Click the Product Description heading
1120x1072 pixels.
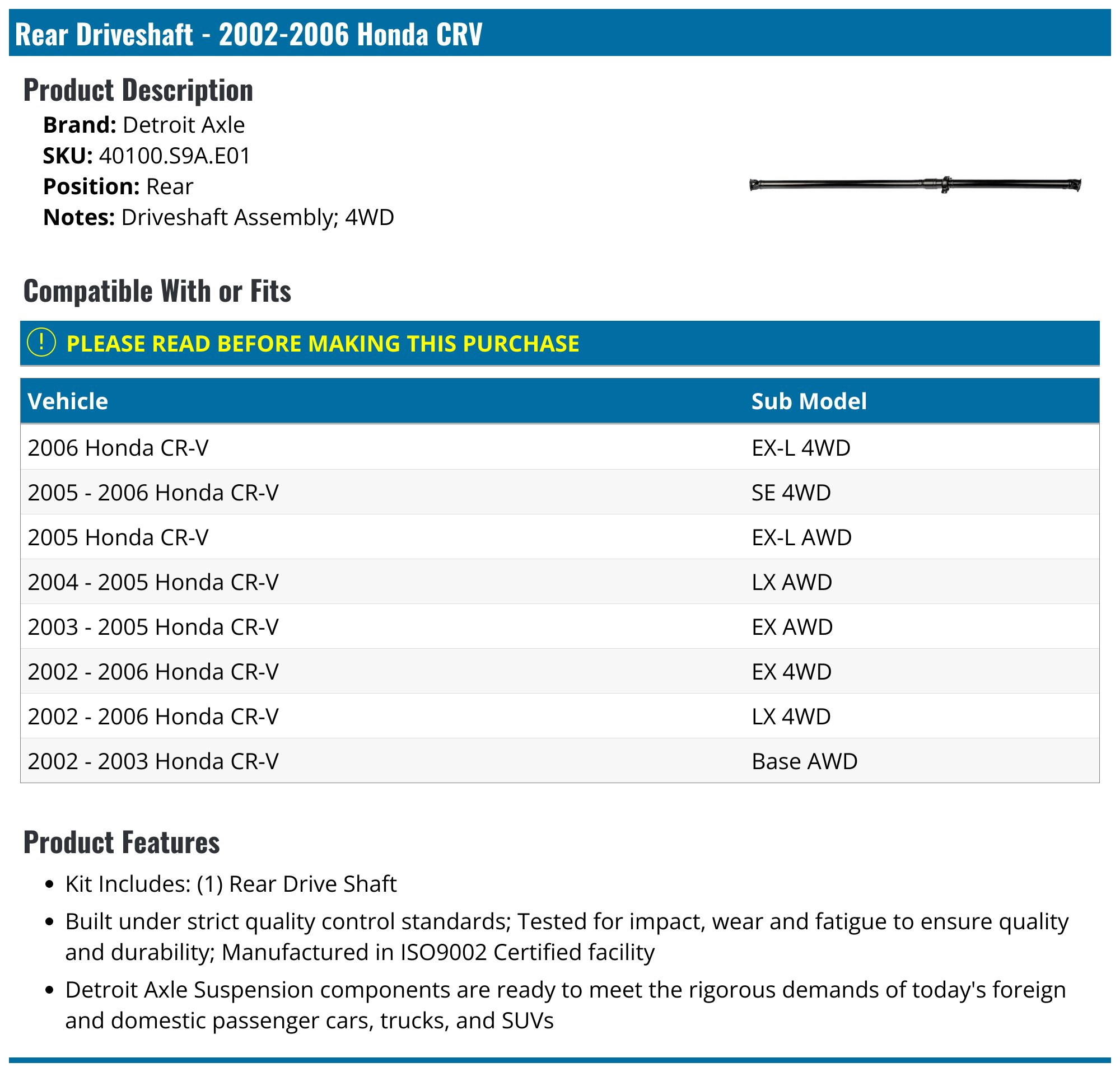tap(138, 90)
